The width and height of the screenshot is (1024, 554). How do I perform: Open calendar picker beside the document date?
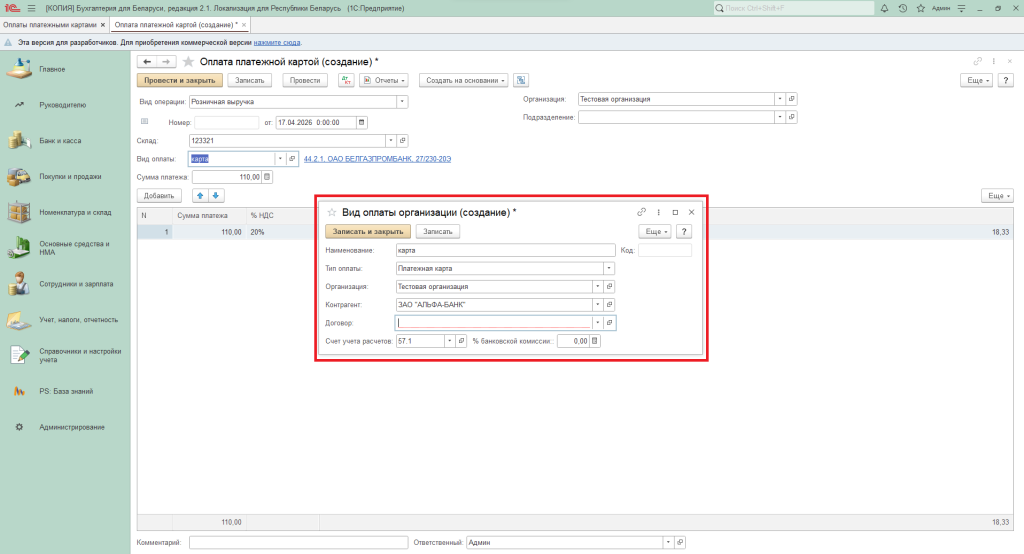click(x=362, y=122)
